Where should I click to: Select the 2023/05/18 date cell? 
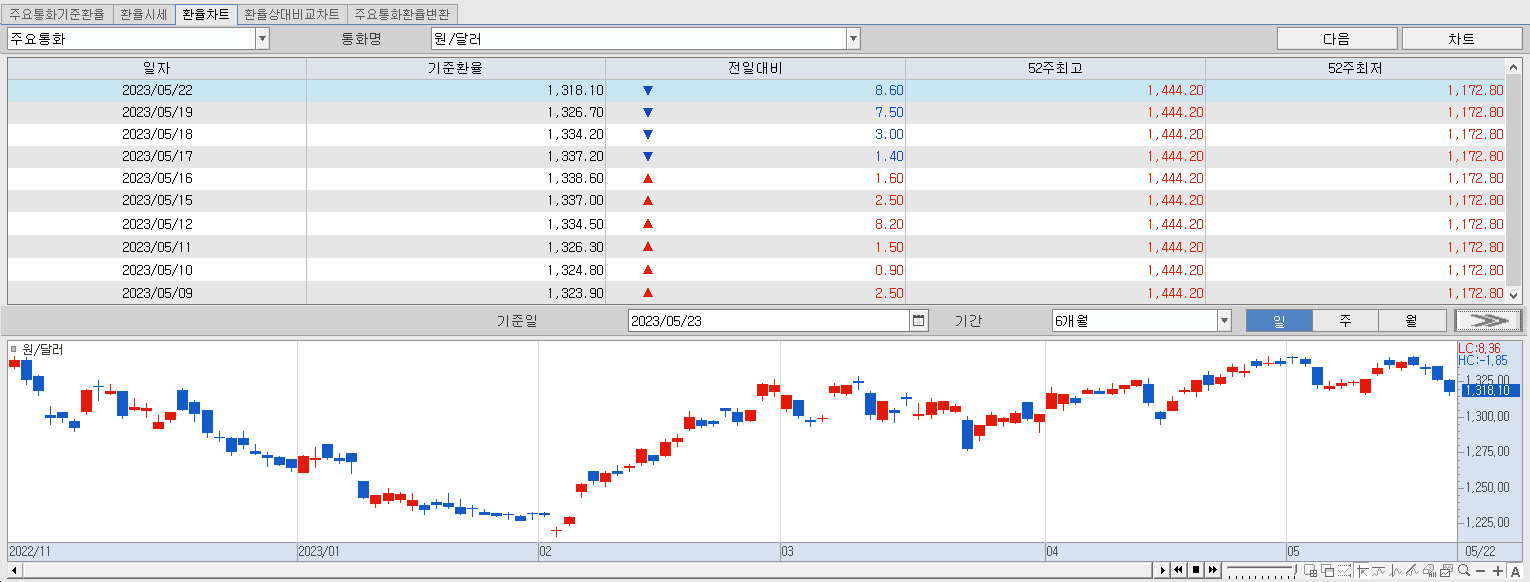[x=157, y=134]
